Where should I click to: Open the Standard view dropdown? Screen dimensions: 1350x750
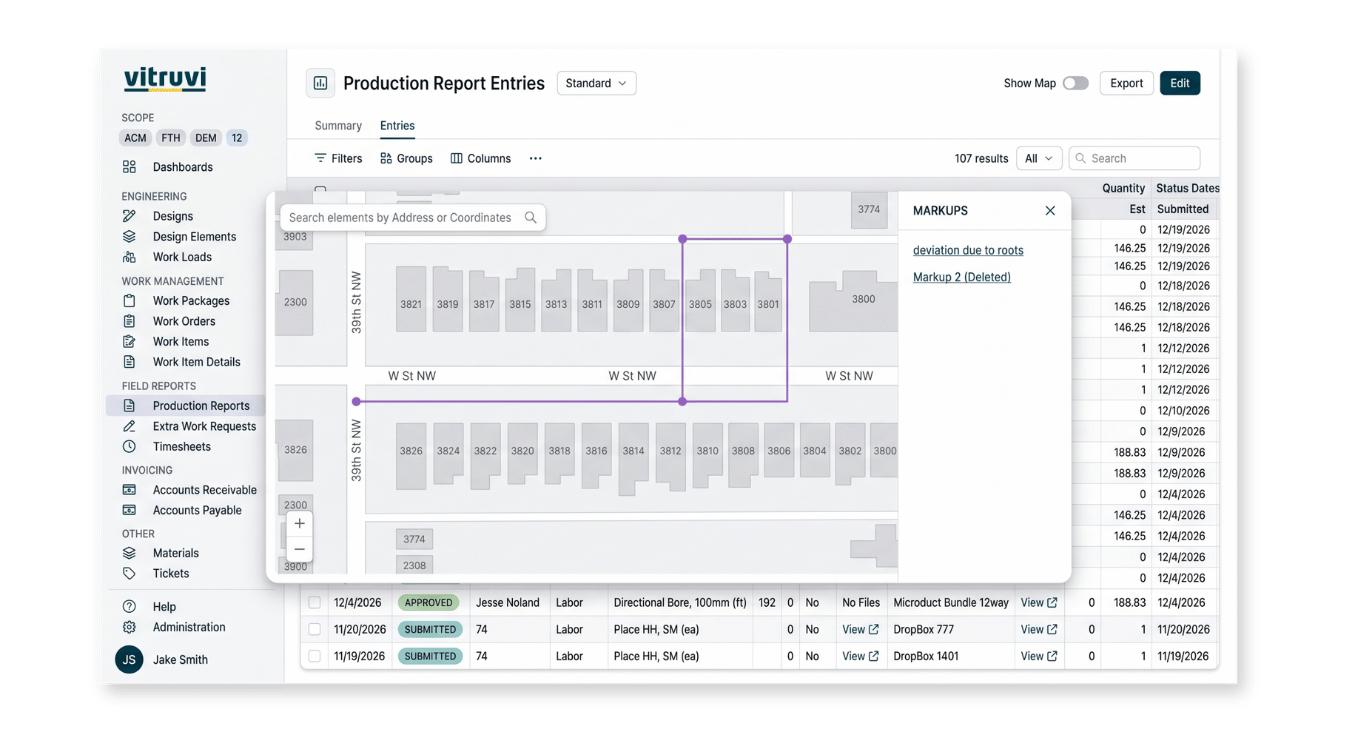pyautogui.click(x=596, y=83)
